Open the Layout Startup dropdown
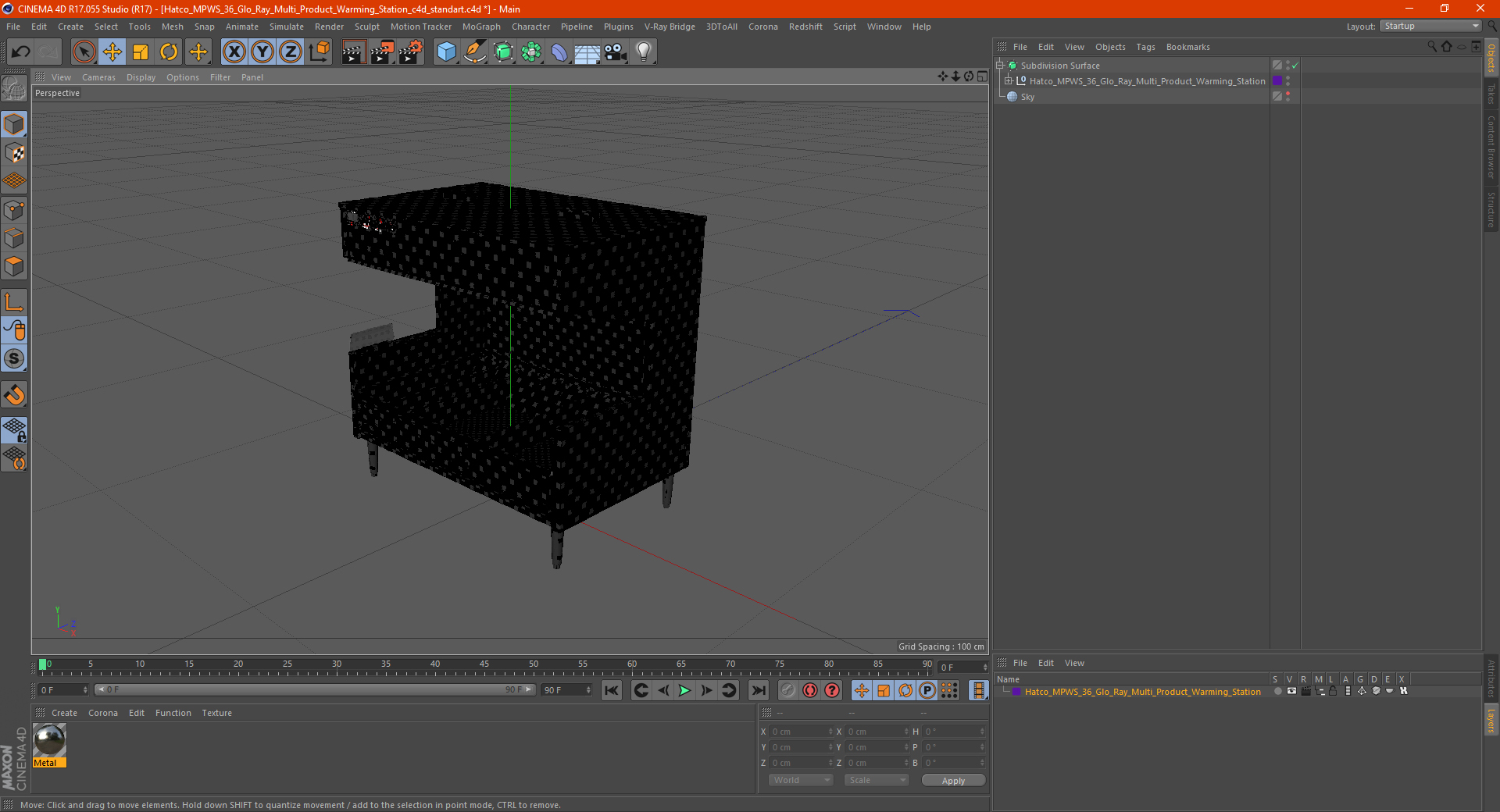The width and height of the screenshot is (1500, 812). (x=1431, y=26)
